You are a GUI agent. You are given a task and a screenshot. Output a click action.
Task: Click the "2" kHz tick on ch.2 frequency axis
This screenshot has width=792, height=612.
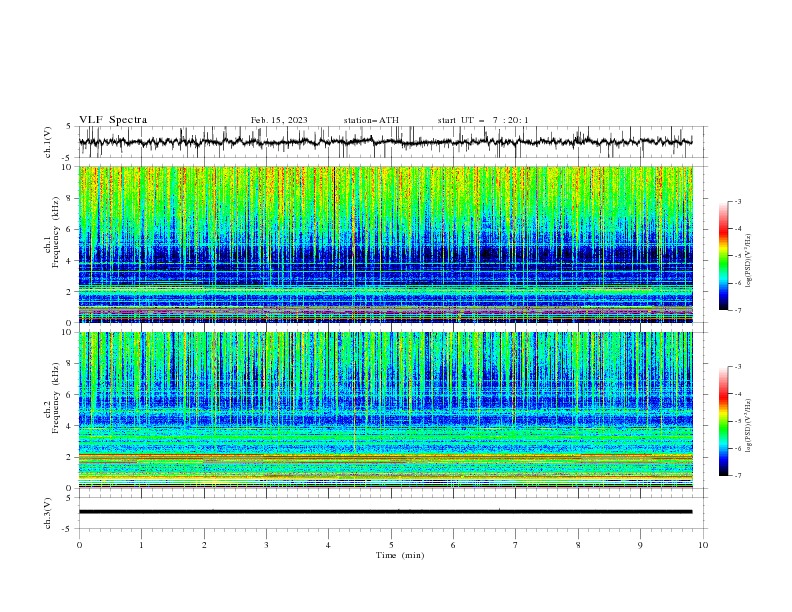coord(71,457)
